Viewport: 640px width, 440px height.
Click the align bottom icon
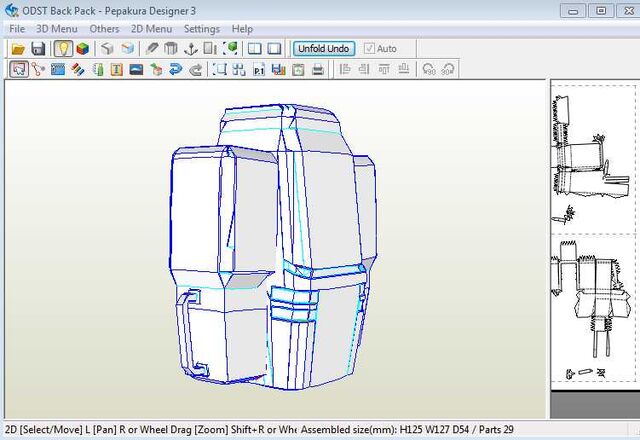[404, 69]
